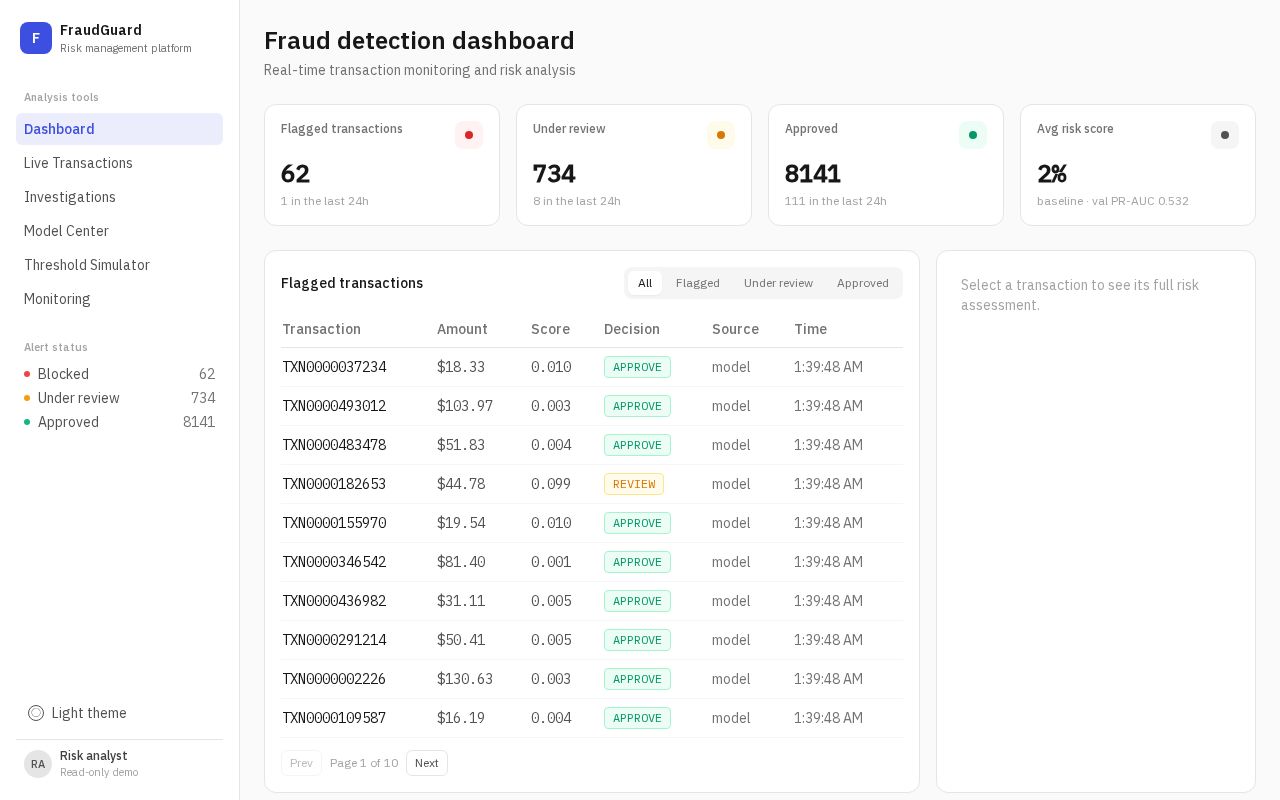The height and width of the screenshot is (800, 1280).
Task: Click the Light theme sun icon
Action: [x=36, y=713]
